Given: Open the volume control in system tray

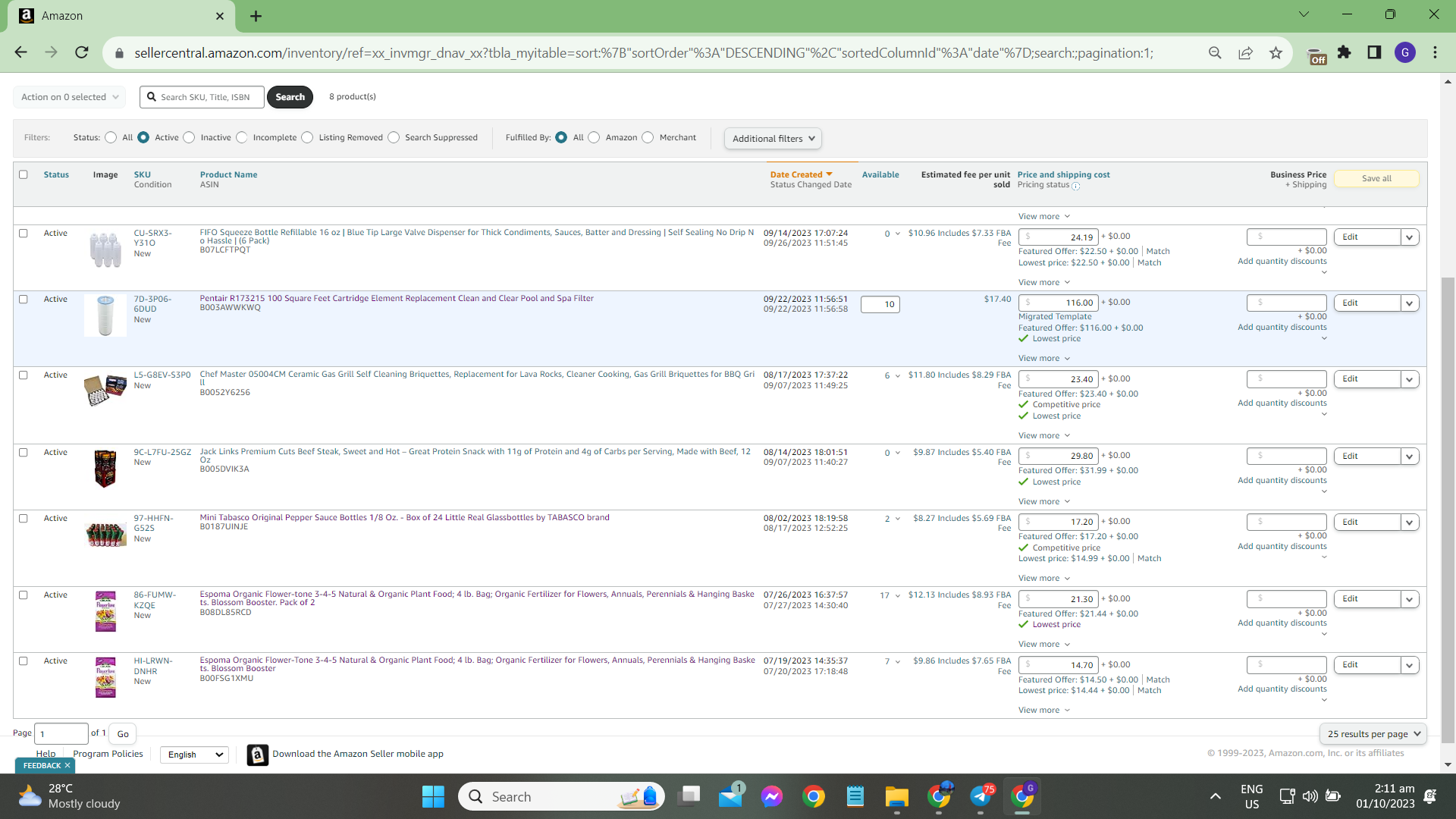Looking at the screenshot, I should tap(1310, 796).
